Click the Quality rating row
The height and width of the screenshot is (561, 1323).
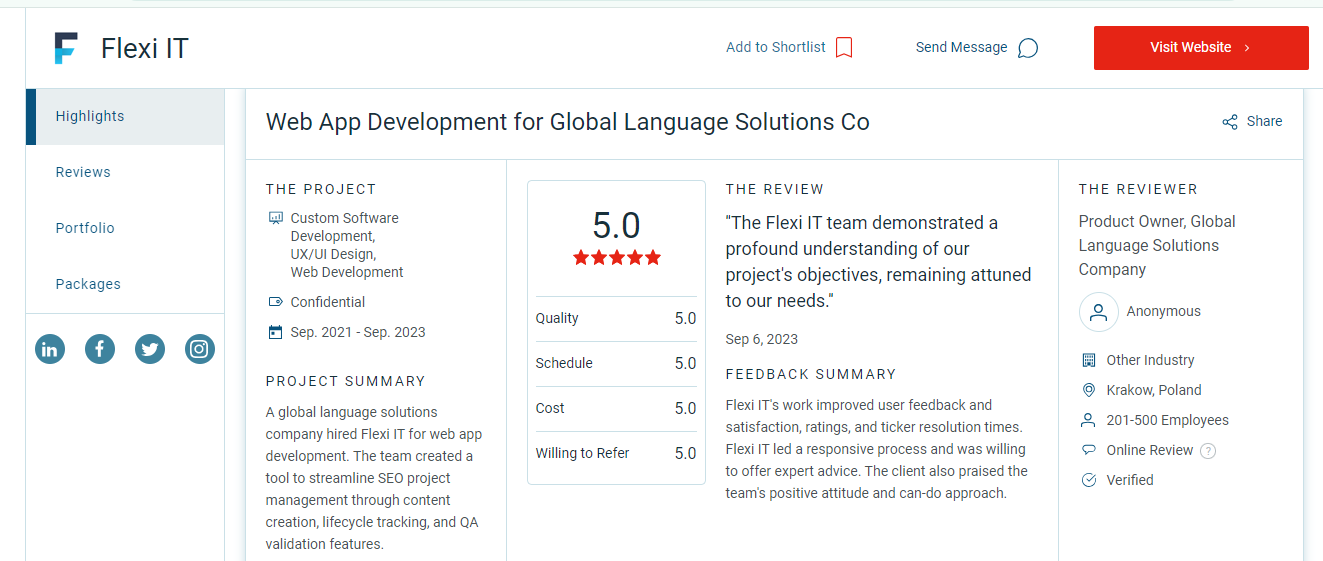point(616,318)
